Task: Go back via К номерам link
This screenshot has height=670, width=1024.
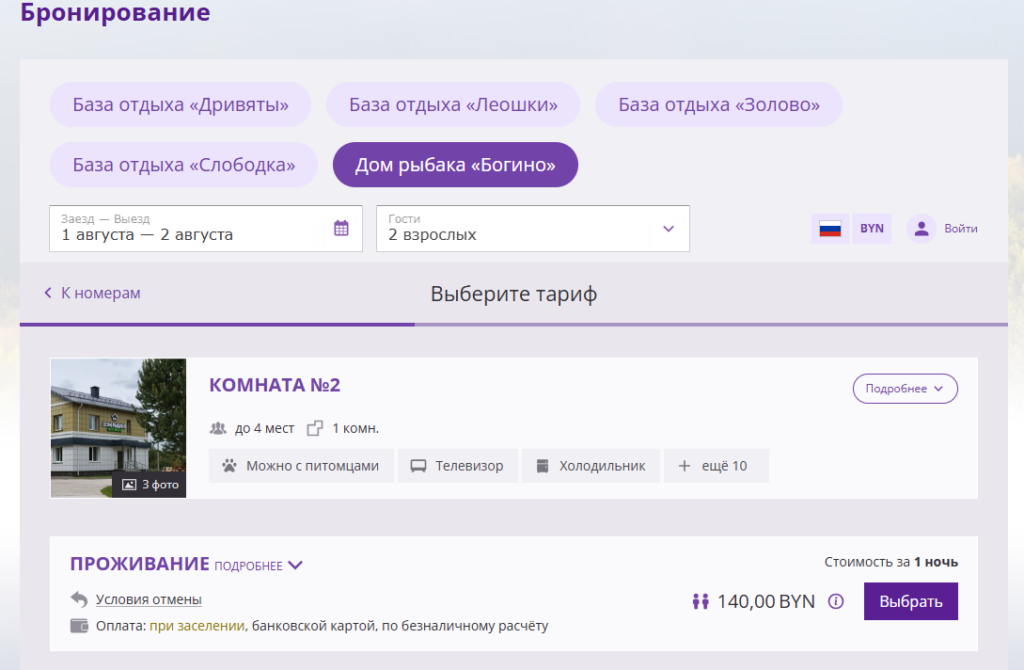Action: [92, 293]
